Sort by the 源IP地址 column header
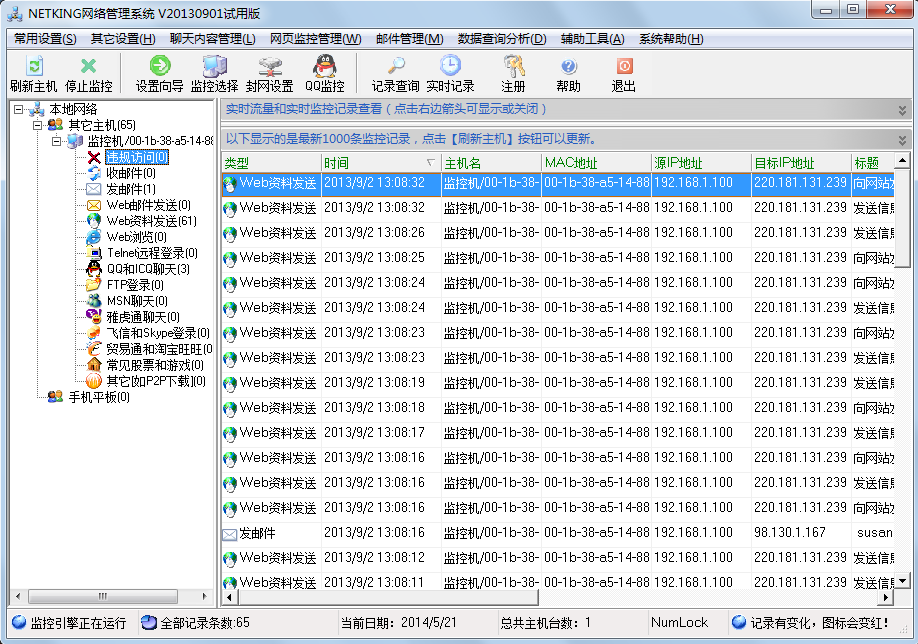This screenshot has height=644, width=918. point(701,163)
